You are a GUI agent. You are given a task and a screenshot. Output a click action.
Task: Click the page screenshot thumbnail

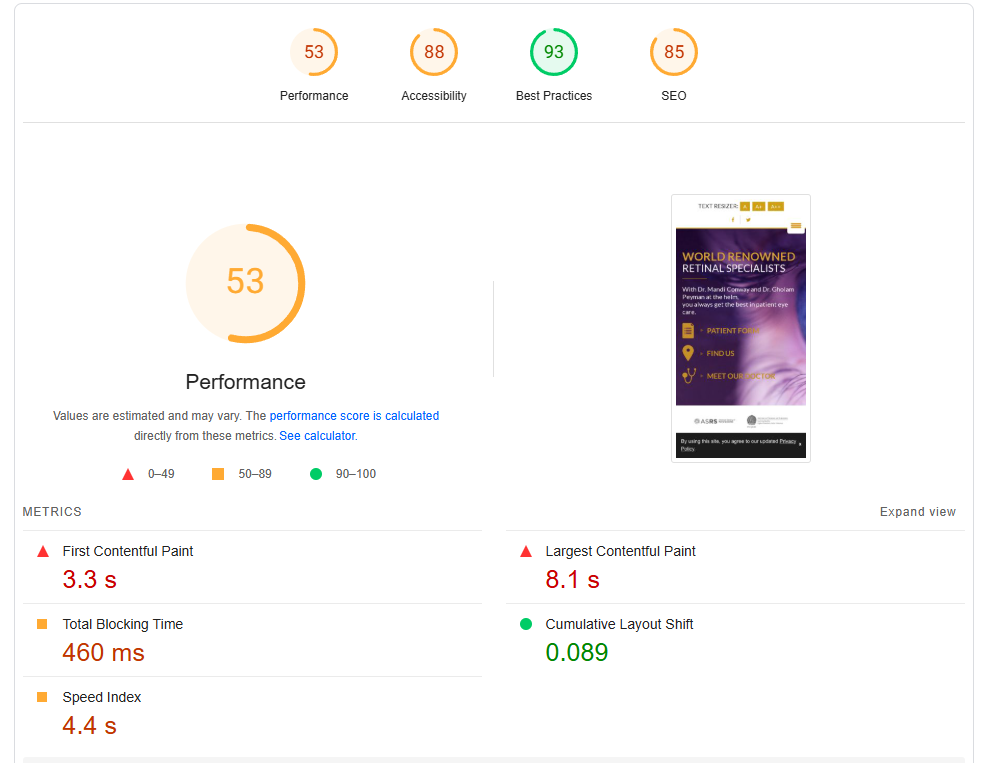click(741, 328)
